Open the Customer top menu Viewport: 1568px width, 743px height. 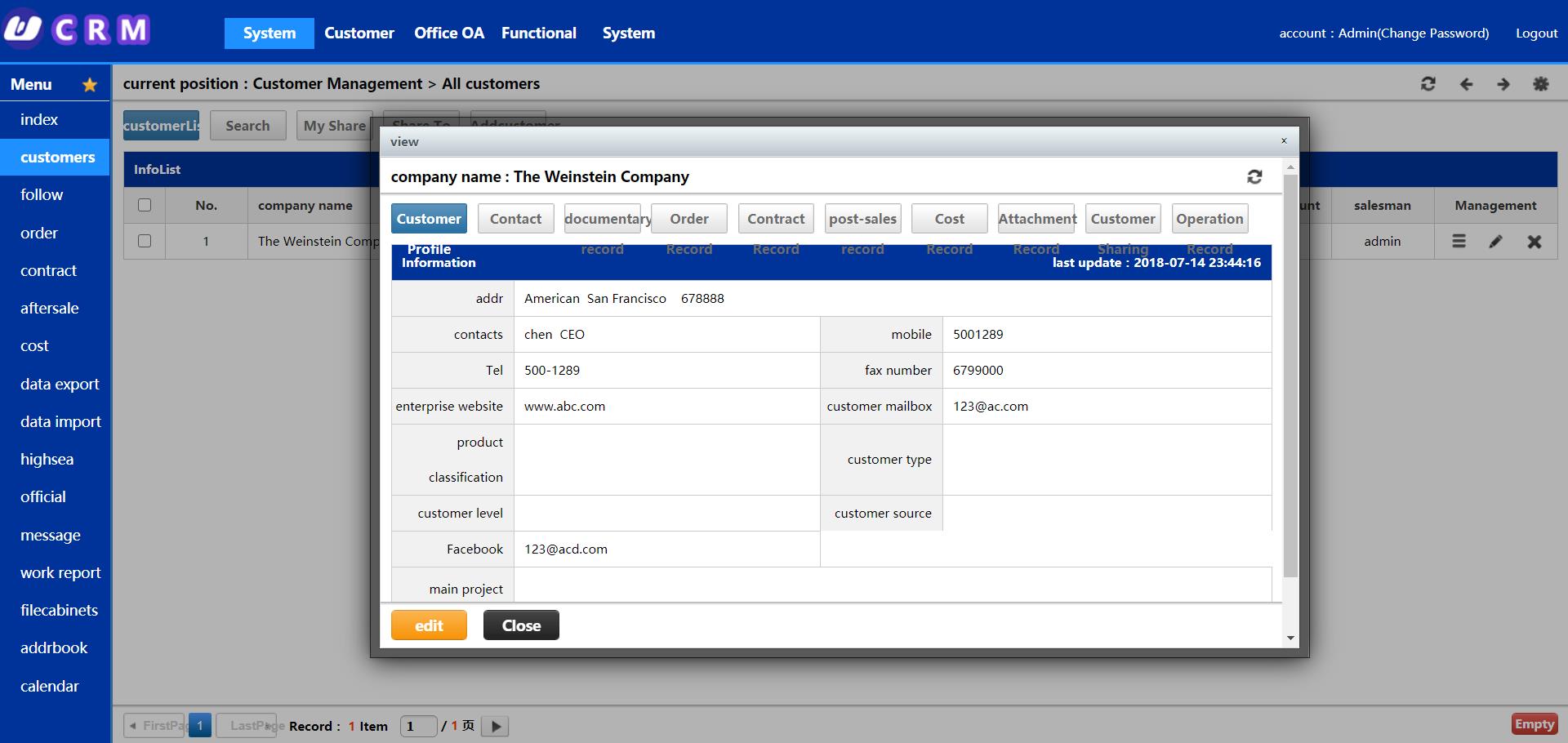(359, 33)
